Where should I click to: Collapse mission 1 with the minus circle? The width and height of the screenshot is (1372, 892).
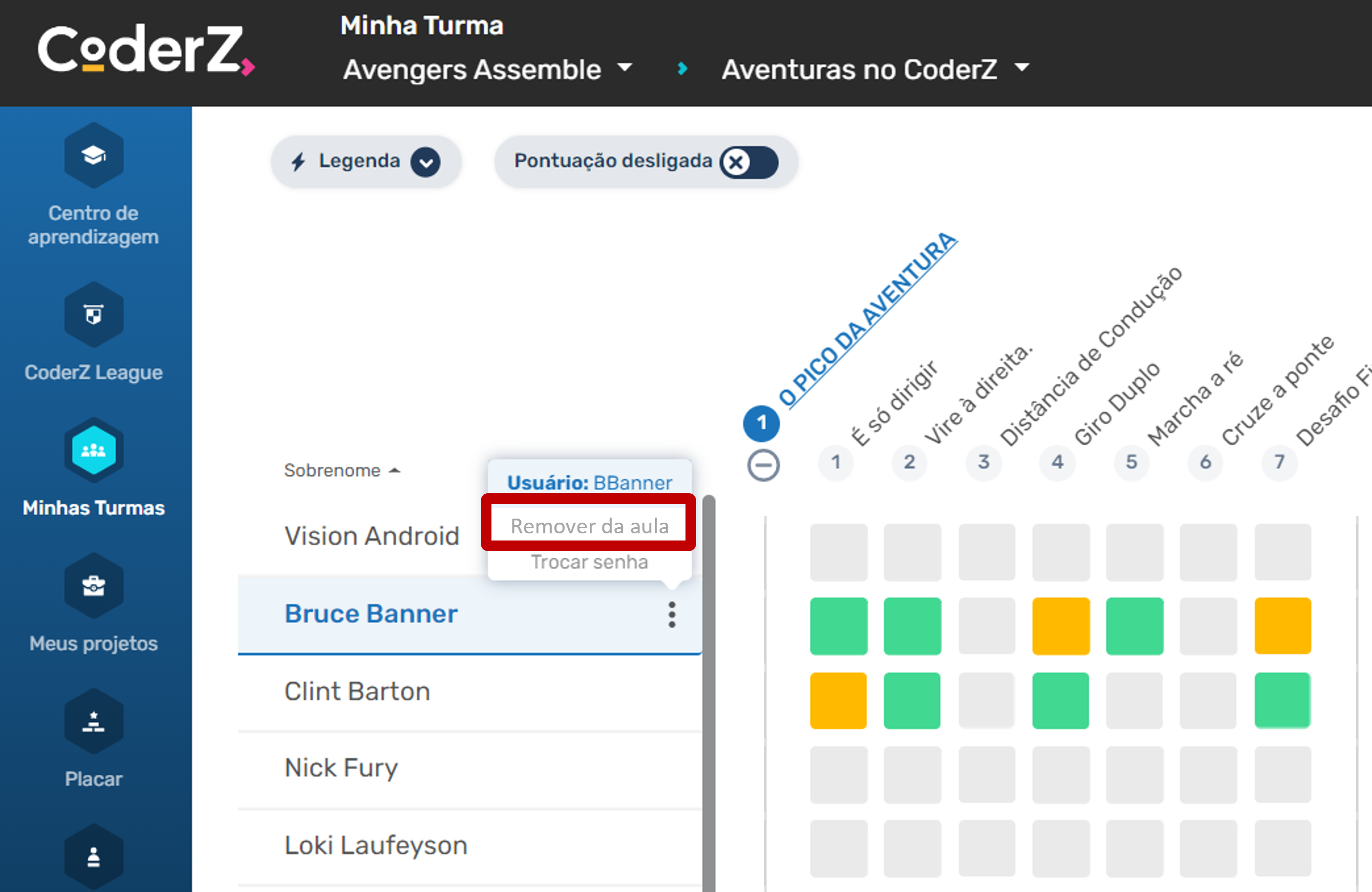(763, 465)
